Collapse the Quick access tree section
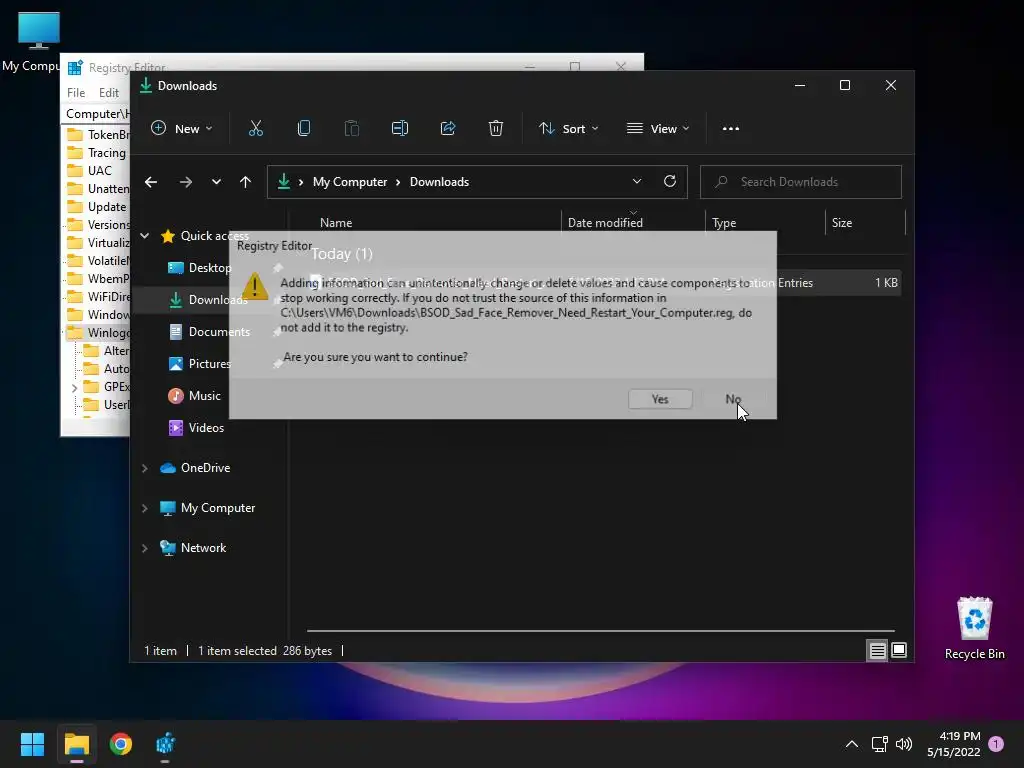The width and height of the screenshot is (1024, 768). pyautogui.click(x=144, y=236)
